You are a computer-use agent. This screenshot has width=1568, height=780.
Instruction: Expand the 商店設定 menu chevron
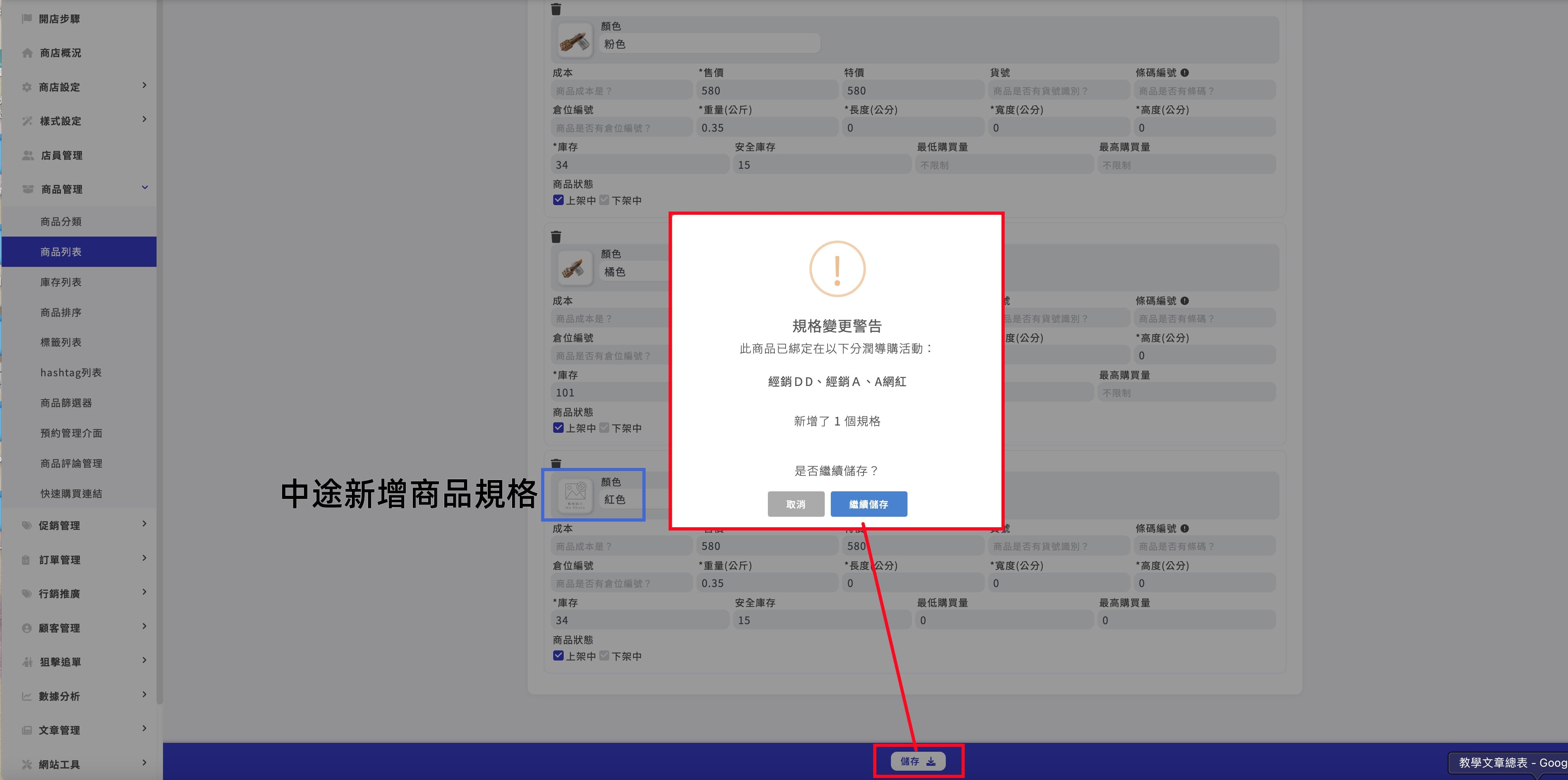click(144, 85)
